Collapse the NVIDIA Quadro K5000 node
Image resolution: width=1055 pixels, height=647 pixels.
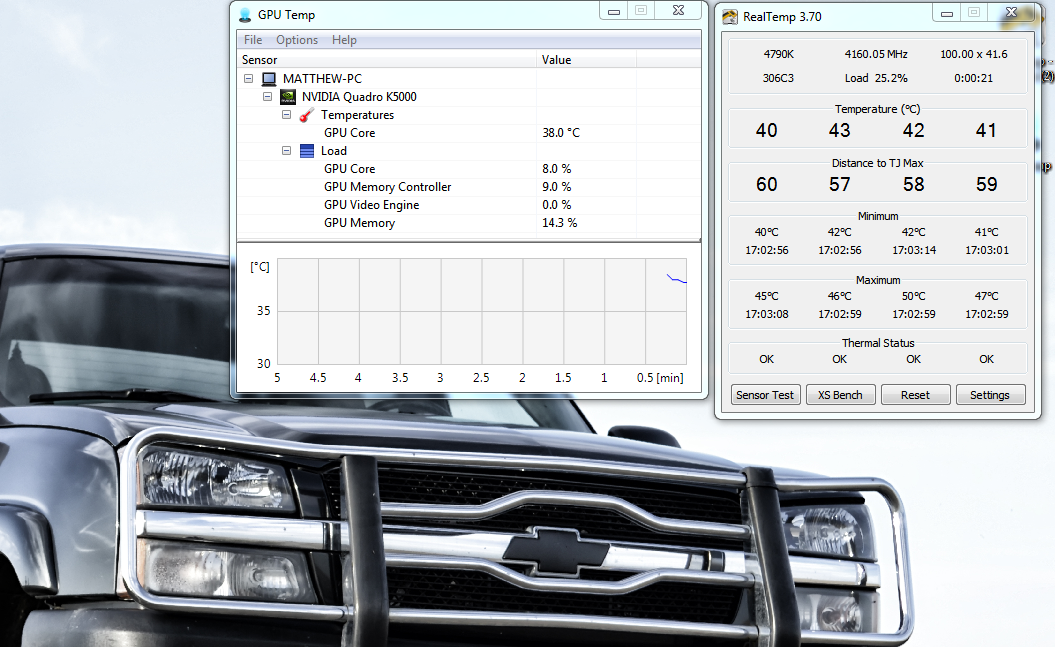coord(267,97)
